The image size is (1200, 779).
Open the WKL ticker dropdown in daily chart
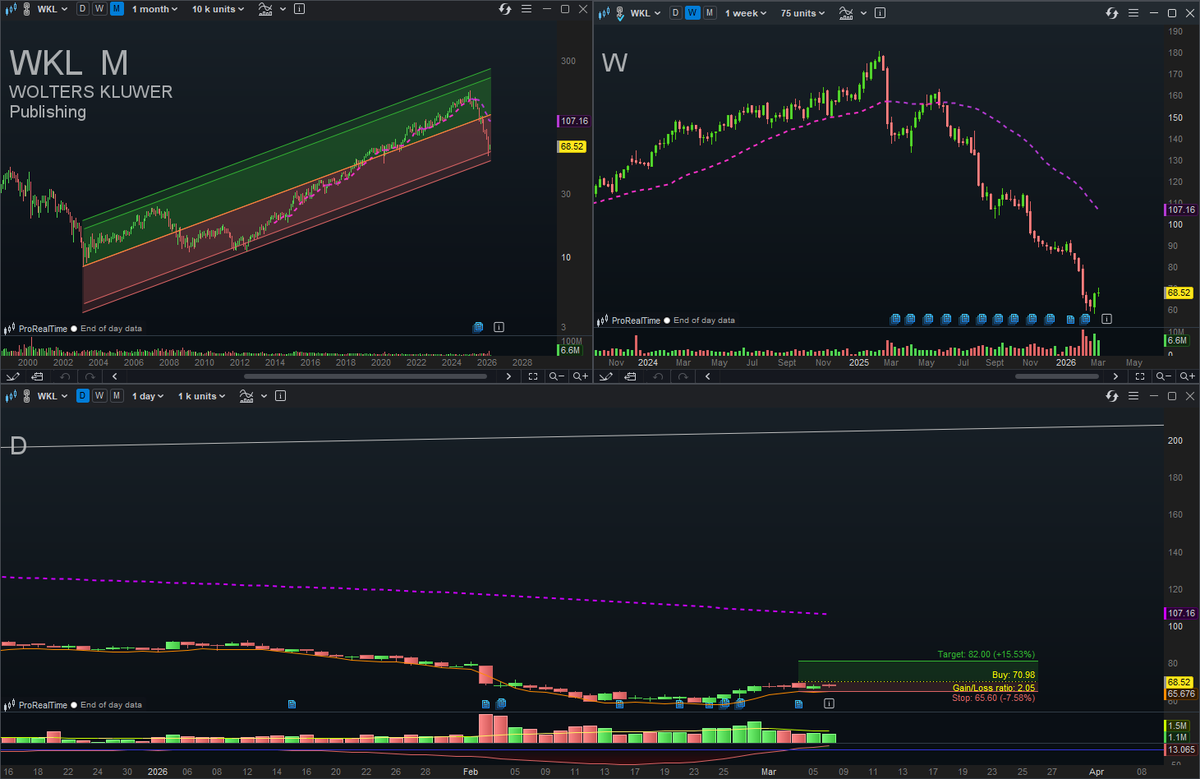point(53,396)
